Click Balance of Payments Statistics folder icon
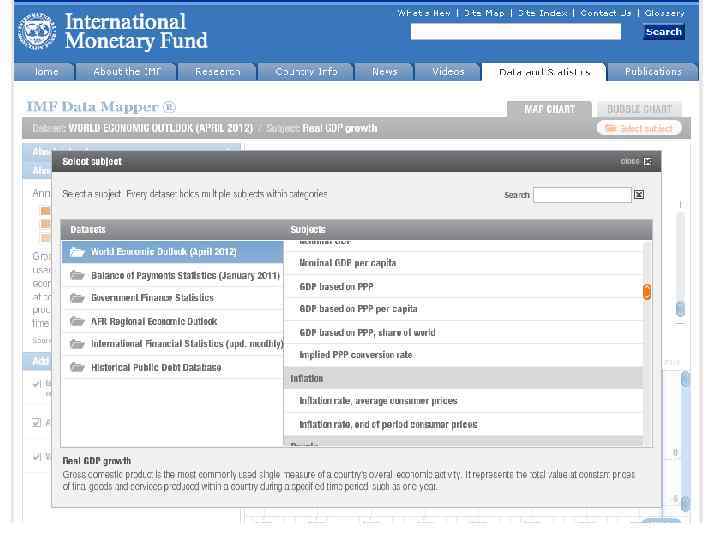Viewport: 720px width, 540px height. click(77, 276)
